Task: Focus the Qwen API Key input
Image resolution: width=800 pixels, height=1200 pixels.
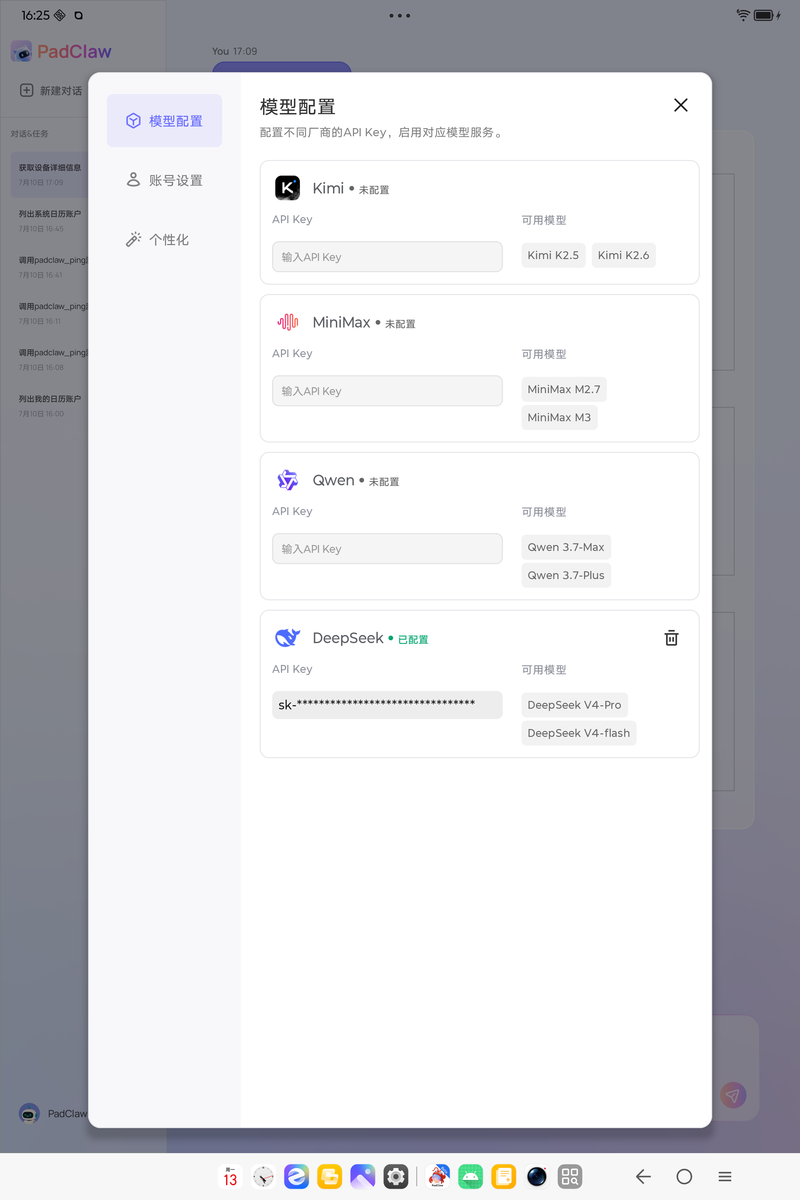Action: [387, 549]
